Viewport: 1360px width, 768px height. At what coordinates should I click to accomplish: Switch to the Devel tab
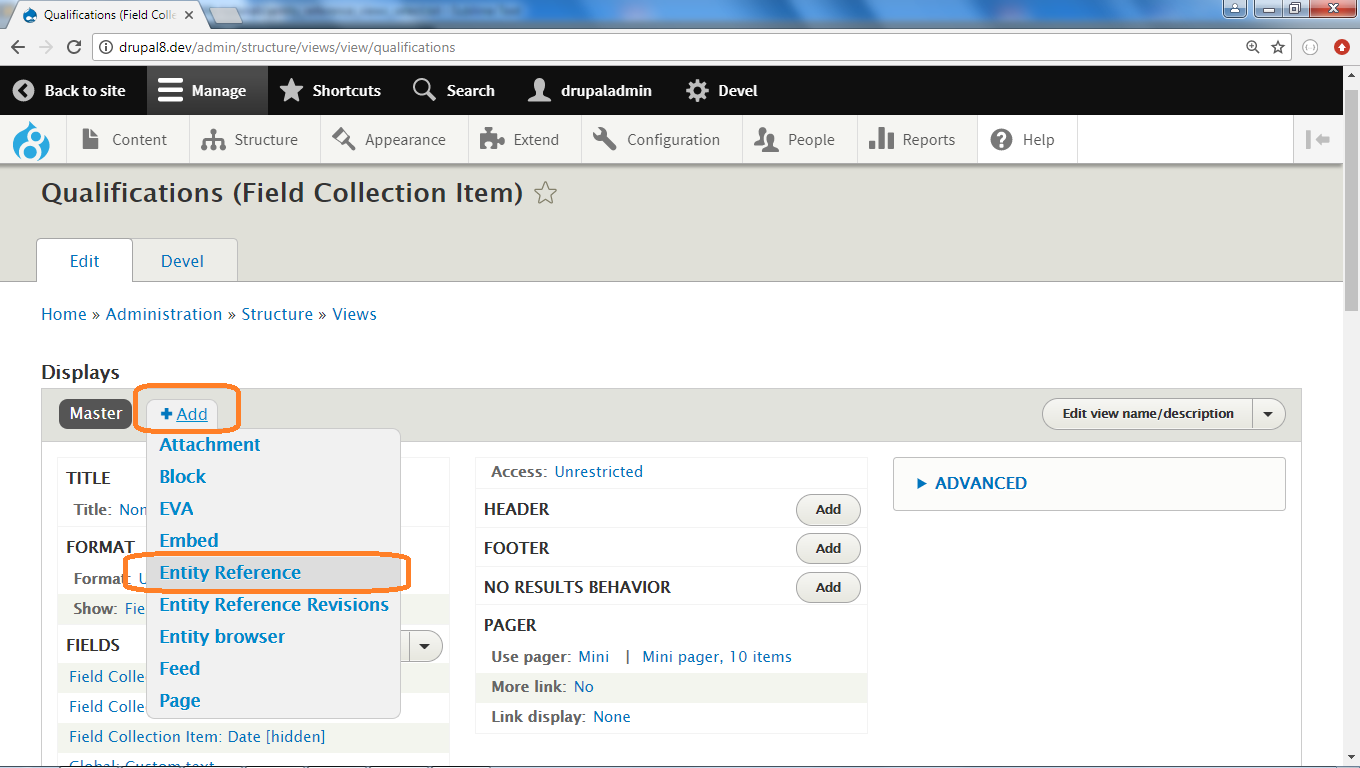(182, 261)
